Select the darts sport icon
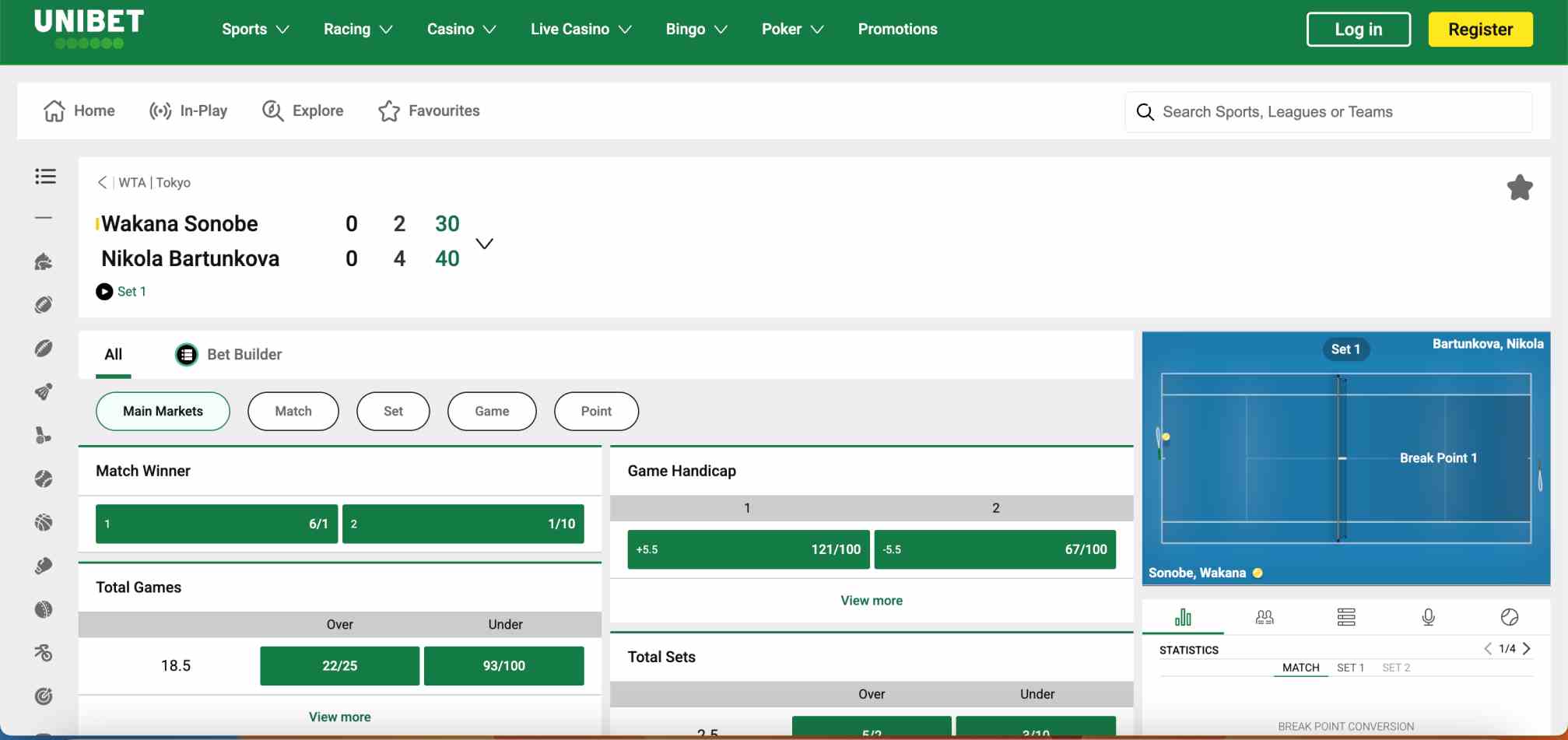This screenshot has height=740, width=1568. click(45, 696)
